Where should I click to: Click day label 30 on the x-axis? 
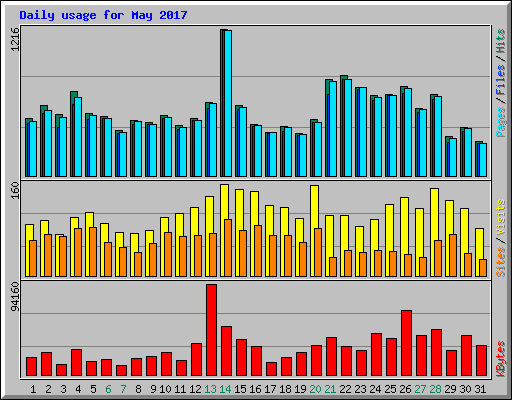coord(465,389)
